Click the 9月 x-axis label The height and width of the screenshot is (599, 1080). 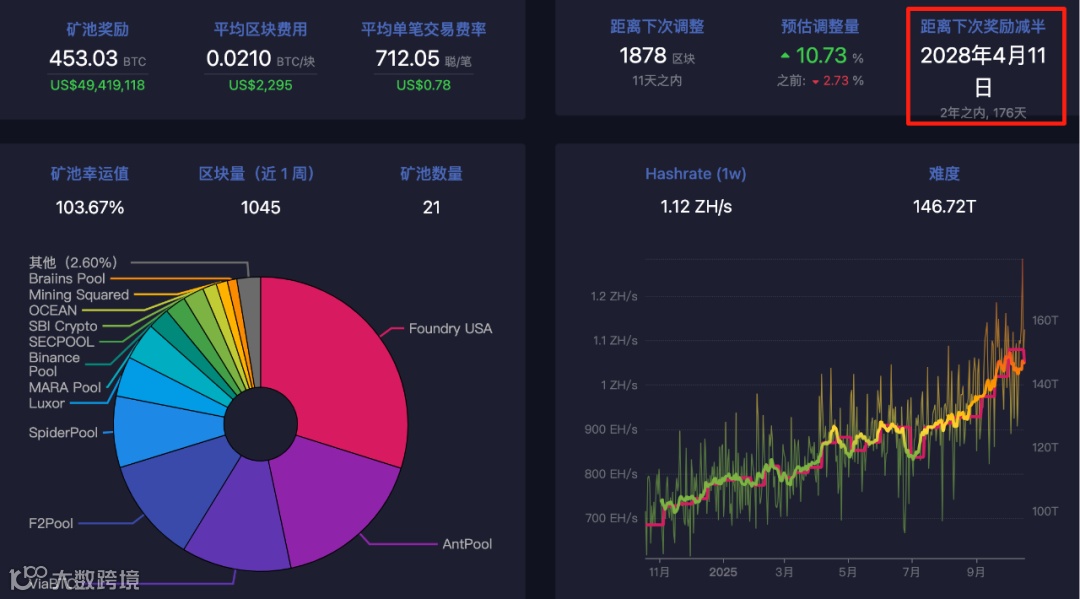975,572
